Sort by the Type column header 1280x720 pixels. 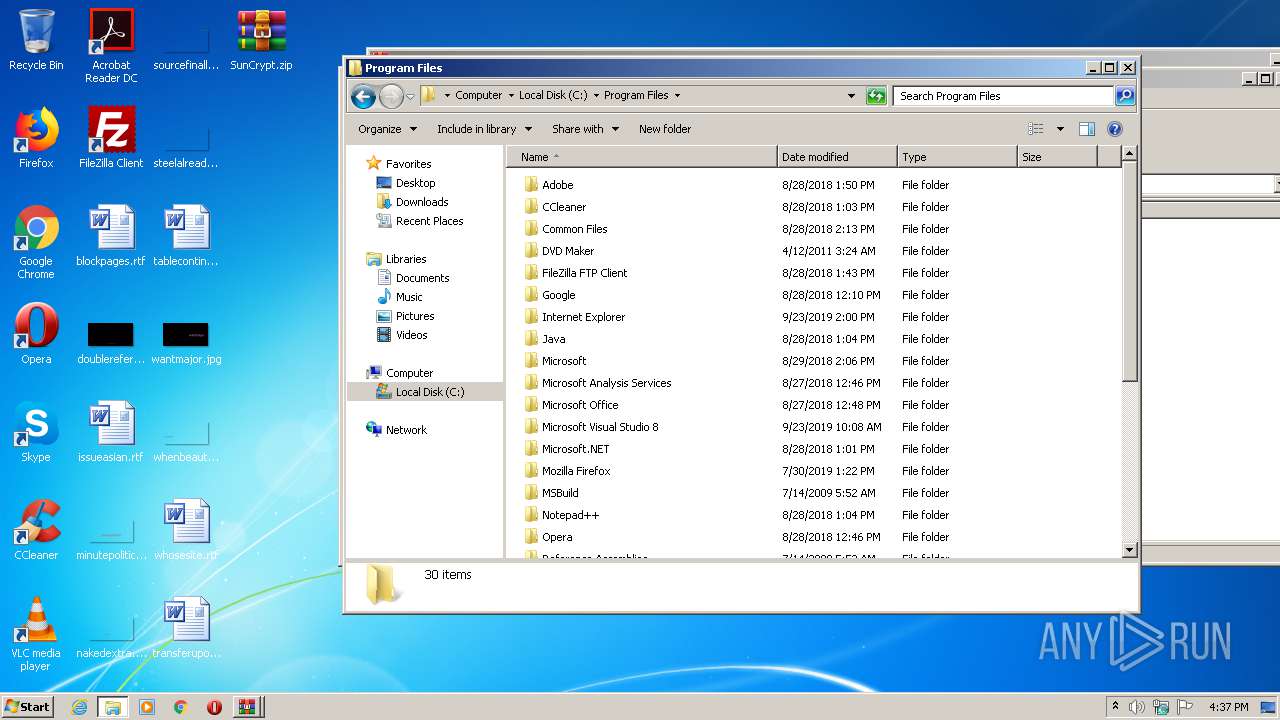(957, 157)
